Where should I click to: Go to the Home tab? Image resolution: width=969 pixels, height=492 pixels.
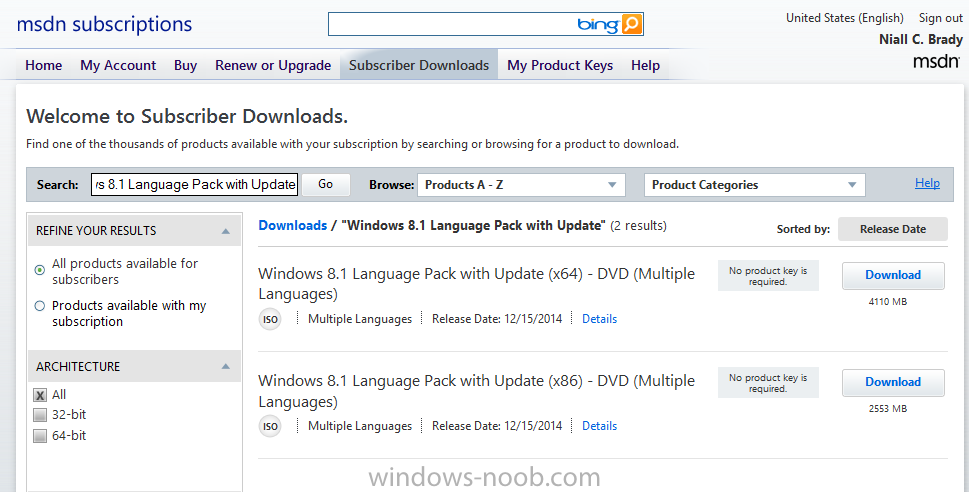pyautogui.click(x=44, y=66)
